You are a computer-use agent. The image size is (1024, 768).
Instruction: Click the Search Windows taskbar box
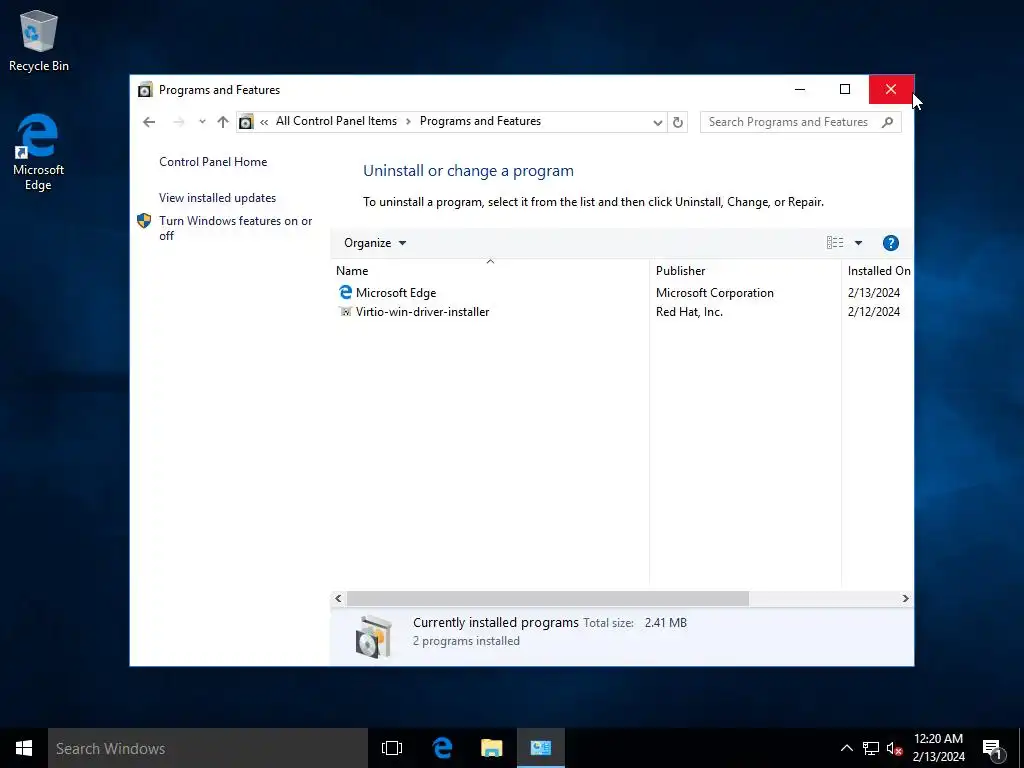pos(208,748)
